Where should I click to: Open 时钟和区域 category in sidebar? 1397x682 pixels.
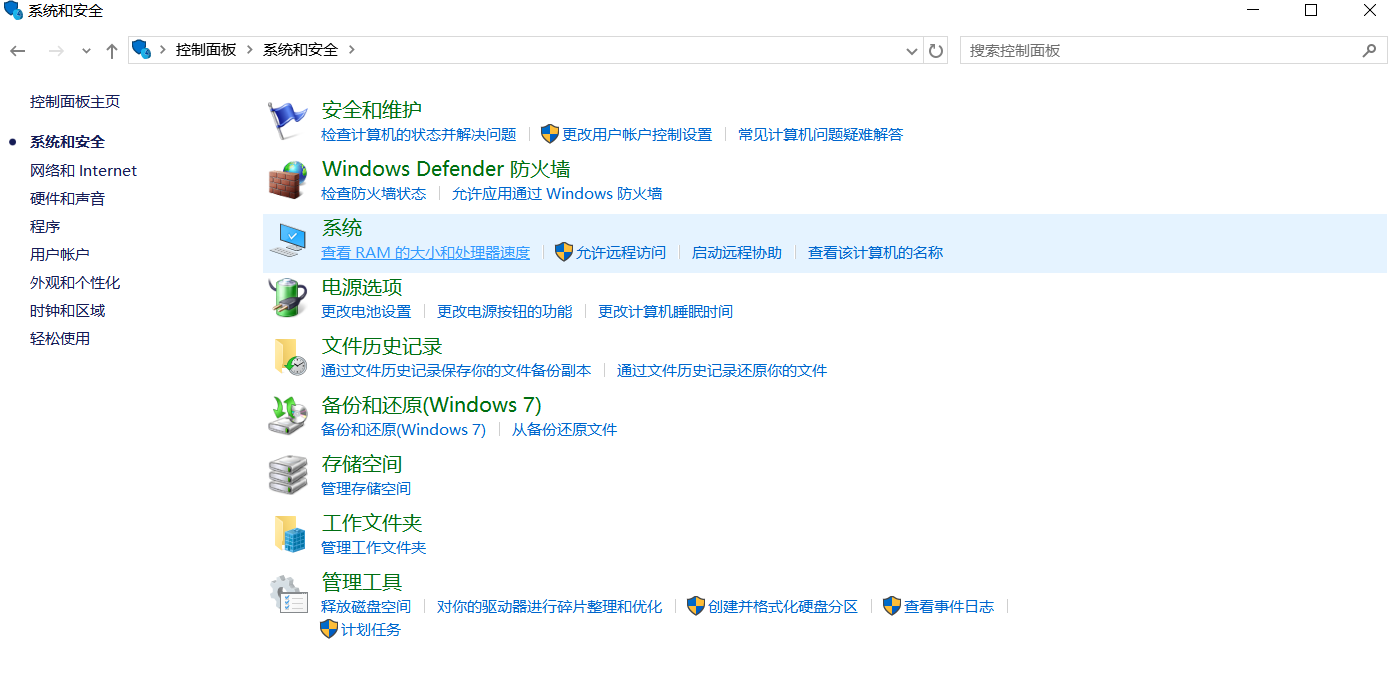tap(67, 311)
